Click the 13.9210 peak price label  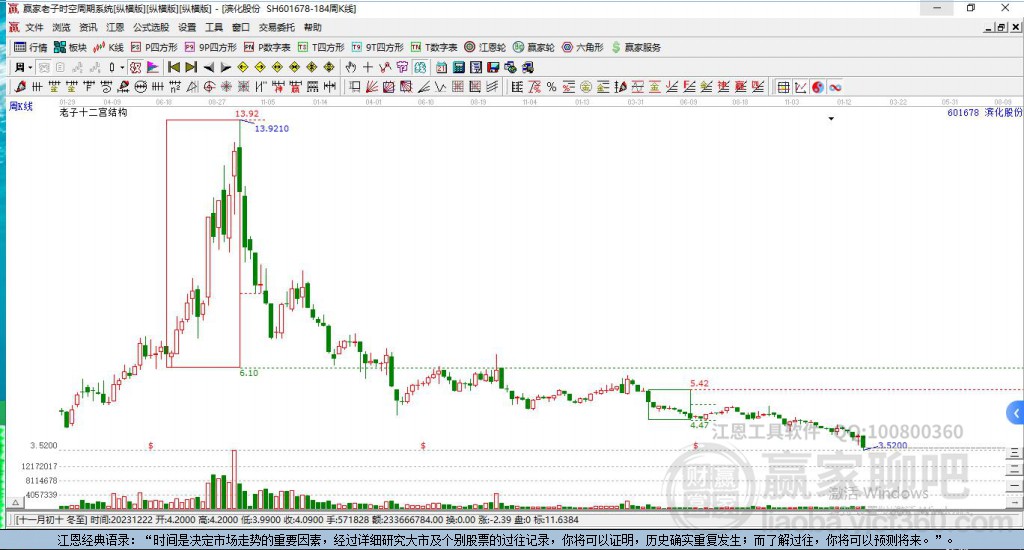tap(272, 129)
